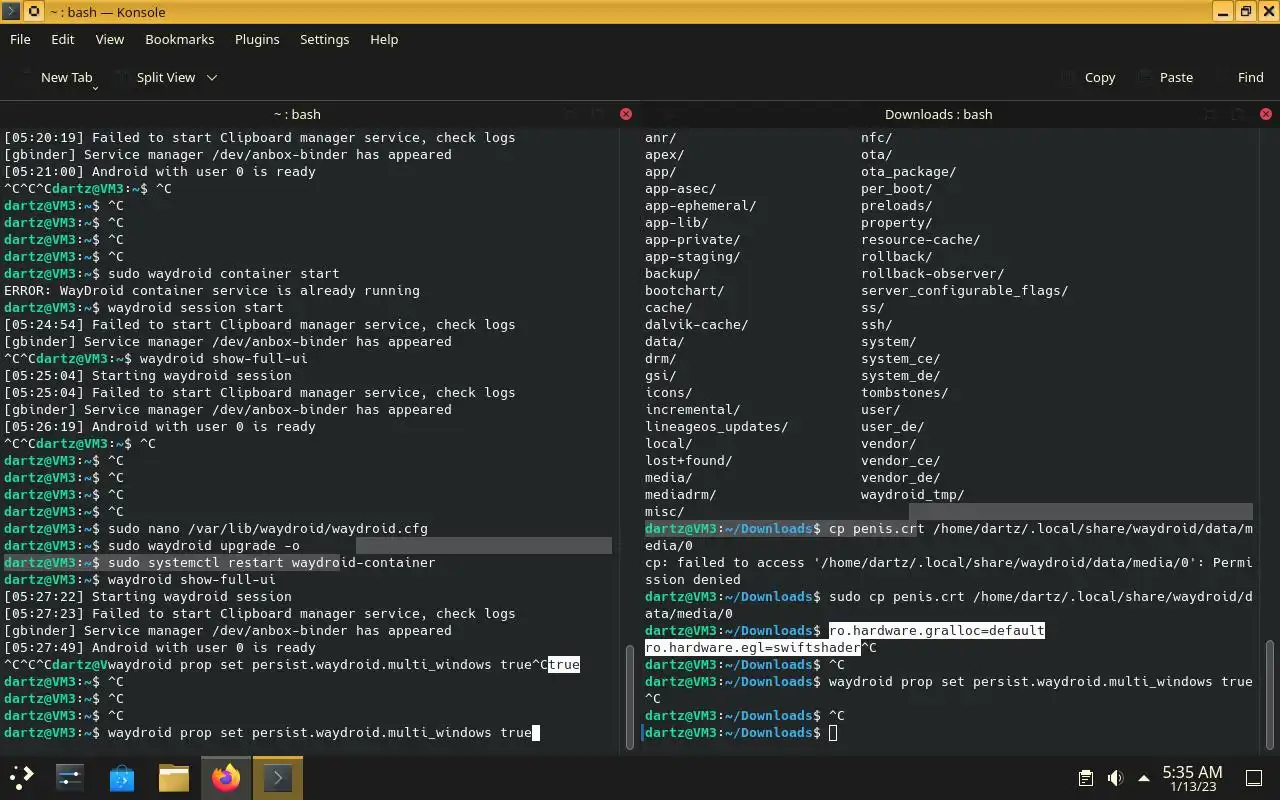Click the right terminal pane scrollbar handle
Screen dimensions: 1280x800
[x=1272, y=696]
